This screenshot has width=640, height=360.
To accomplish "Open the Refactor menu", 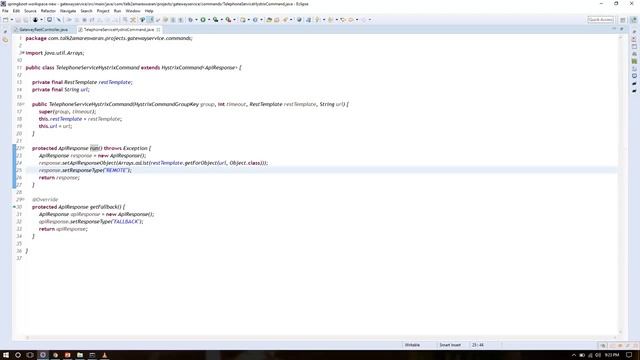I will click(x=48, y=11).
